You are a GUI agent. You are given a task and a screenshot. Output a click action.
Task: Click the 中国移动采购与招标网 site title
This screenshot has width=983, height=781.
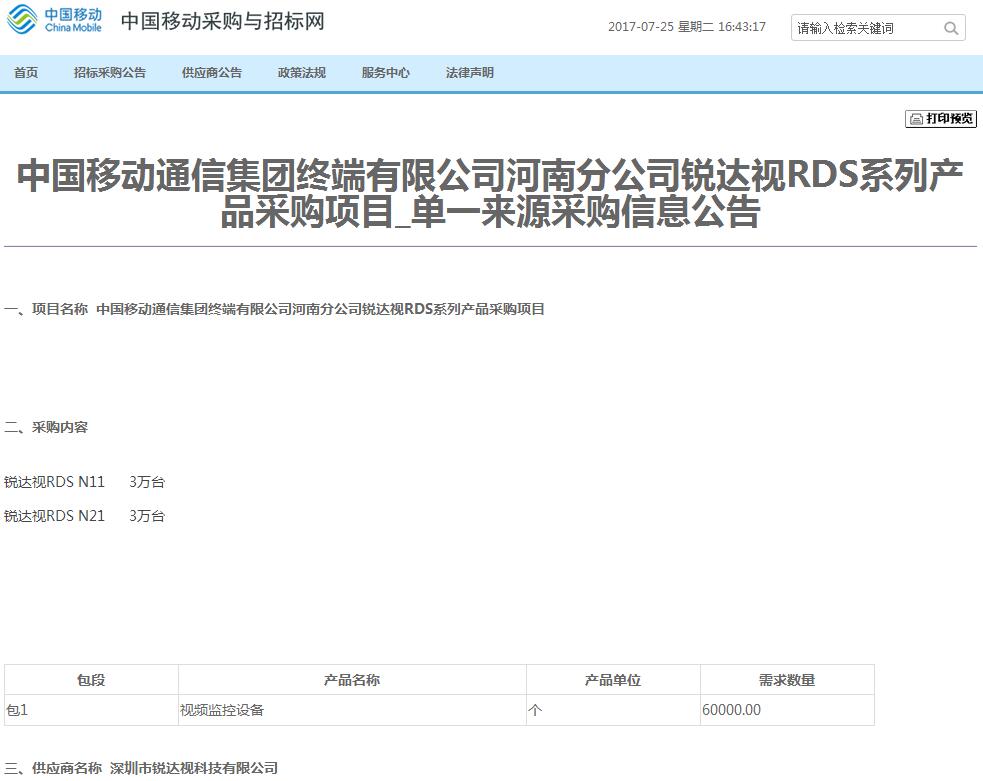point(222,22)
